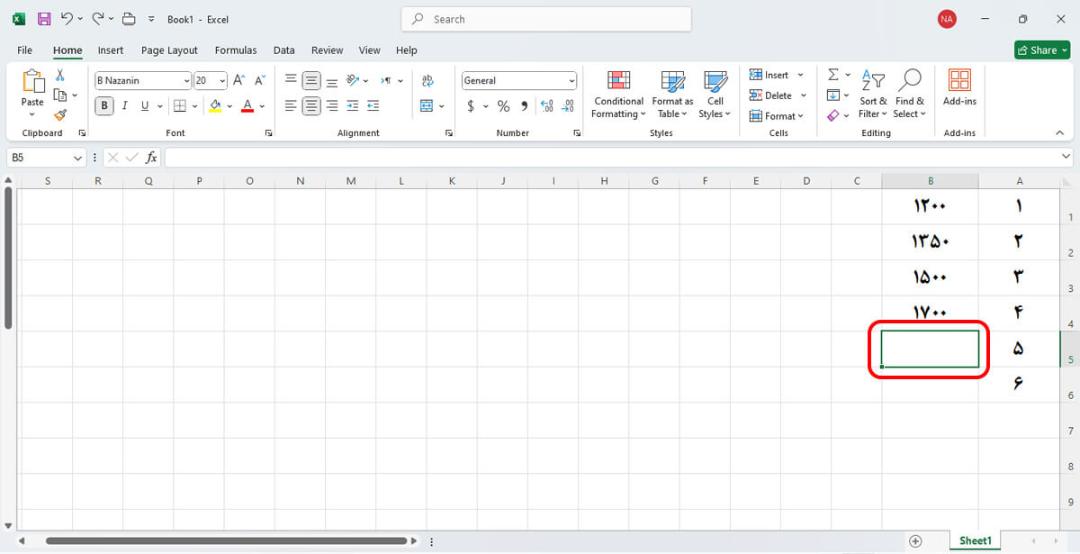
Task: Open Find & Select button
Action: (x=910, y=94)
